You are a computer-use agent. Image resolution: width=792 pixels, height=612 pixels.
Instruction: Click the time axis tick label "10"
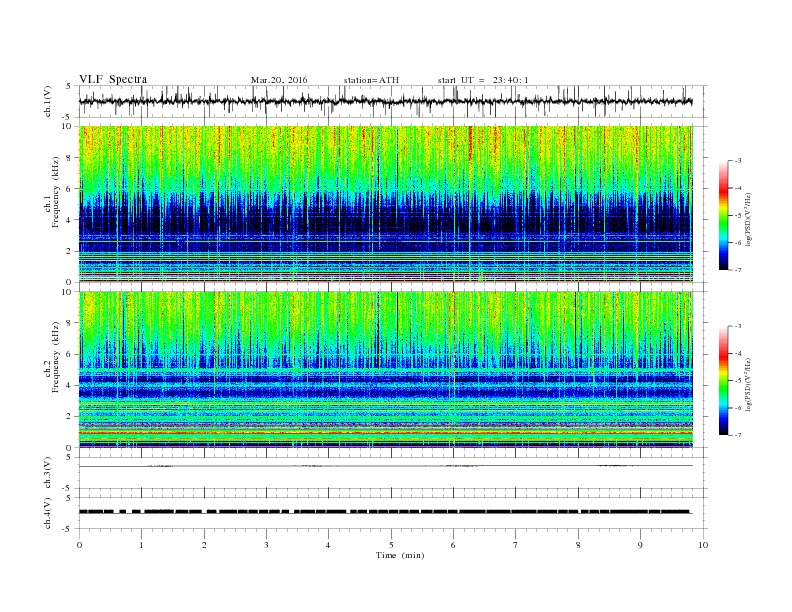pos(703,545)
